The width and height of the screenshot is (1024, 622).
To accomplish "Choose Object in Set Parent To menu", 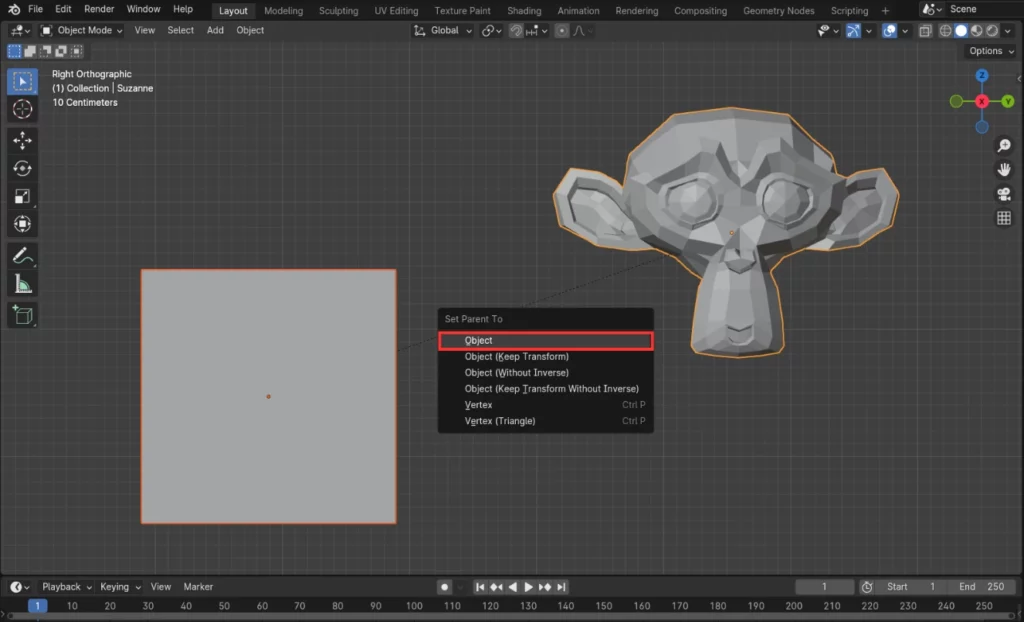I will click(x=545, y=340).
